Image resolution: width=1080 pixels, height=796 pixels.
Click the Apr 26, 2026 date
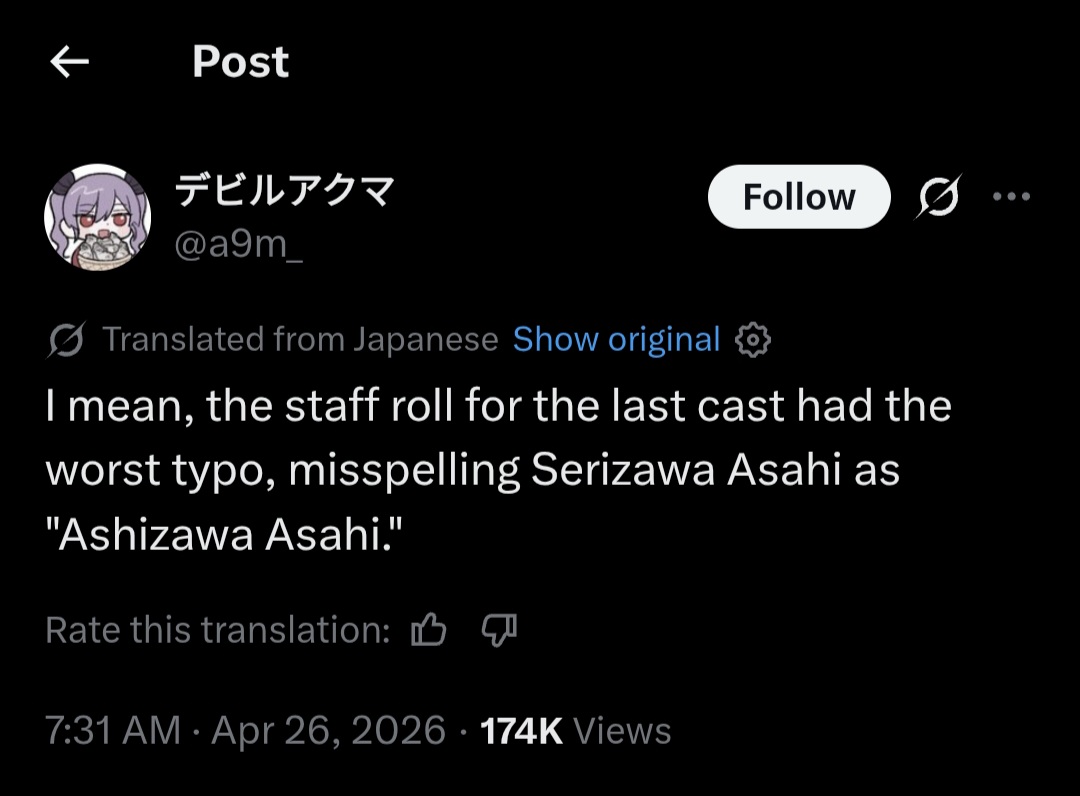[x=329, y=731]
